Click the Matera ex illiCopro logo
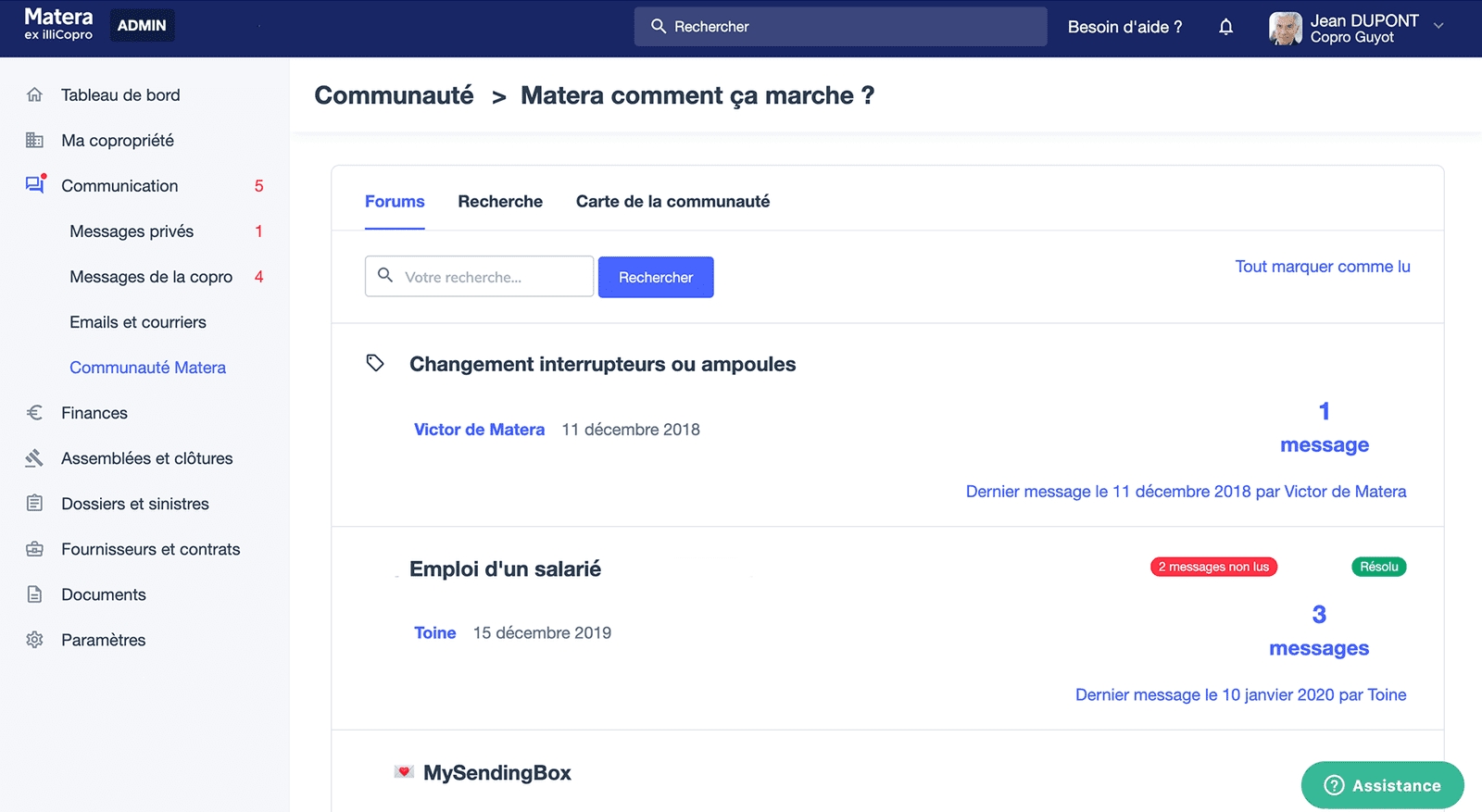Image resolution: width=1482 pixels, height=812 pixels. (x=58, y=24)
